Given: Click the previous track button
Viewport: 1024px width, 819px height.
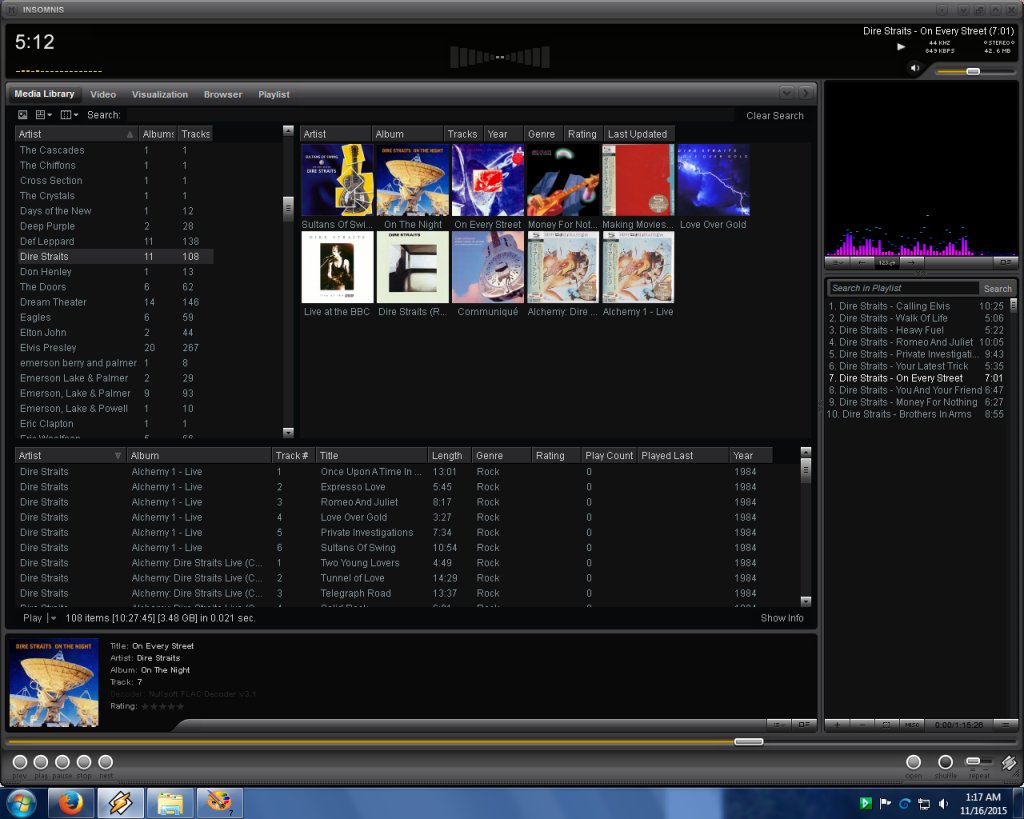Looking at the screenshot, I should click(20, 762).
